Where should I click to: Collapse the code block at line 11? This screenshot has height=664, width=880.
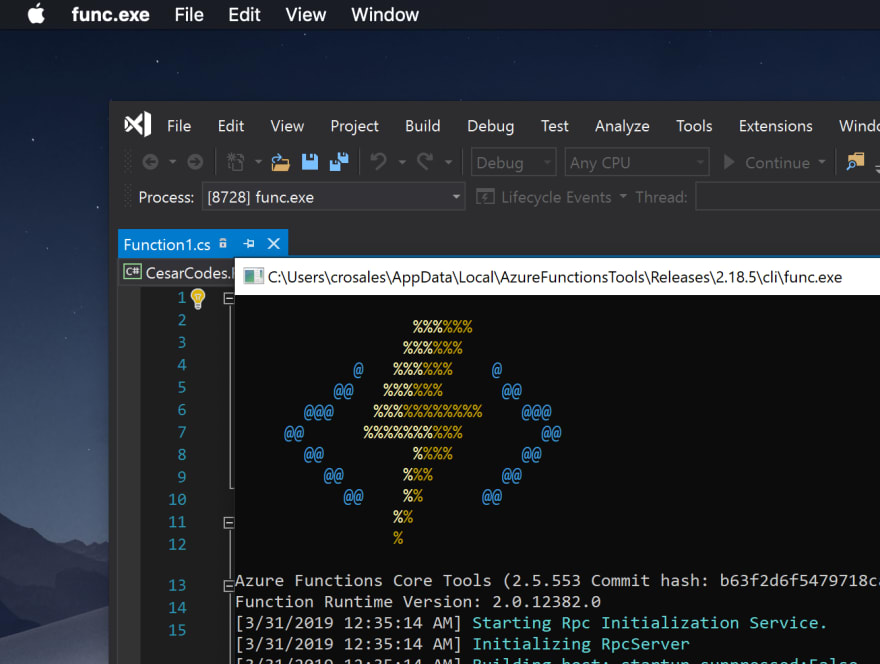coord(228,523)
